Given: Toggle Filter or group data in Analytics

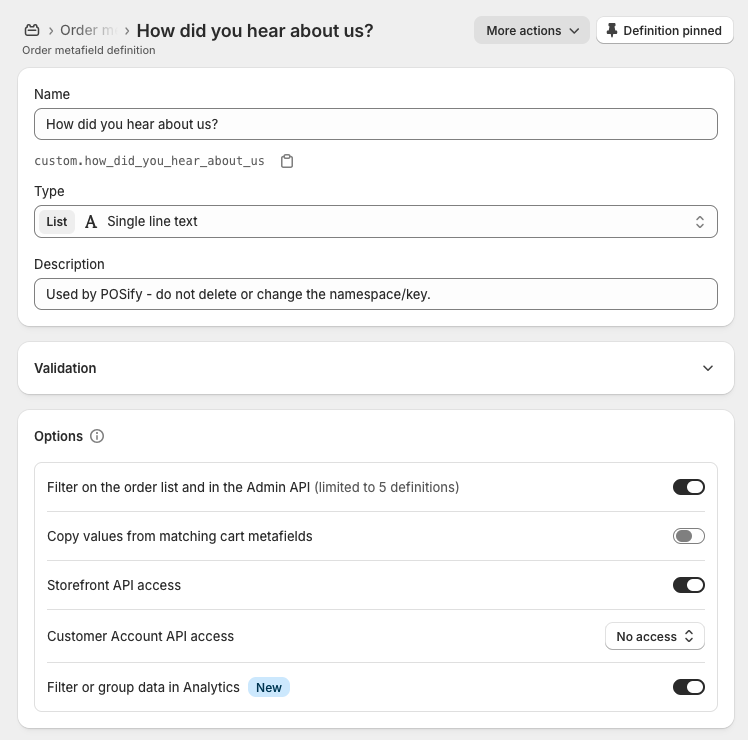Looking at the screenshot, I should click(688, 687).
